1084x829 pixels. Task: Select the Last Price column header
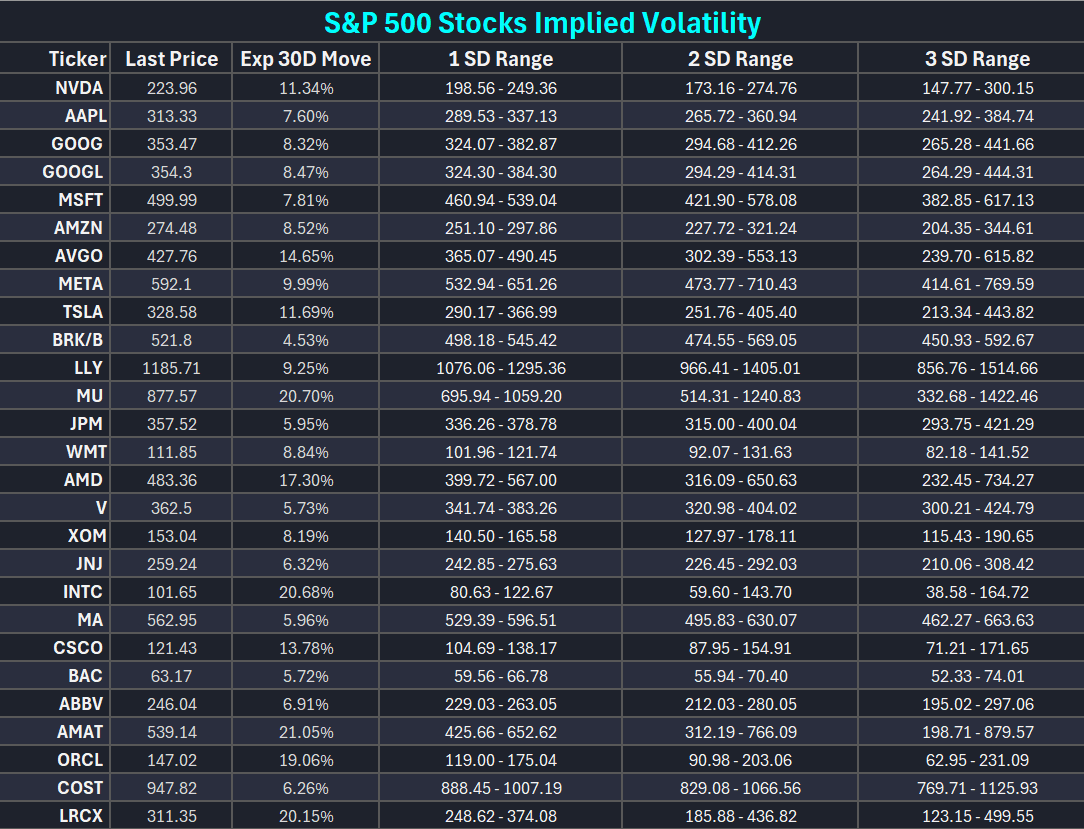pos(171,59)
